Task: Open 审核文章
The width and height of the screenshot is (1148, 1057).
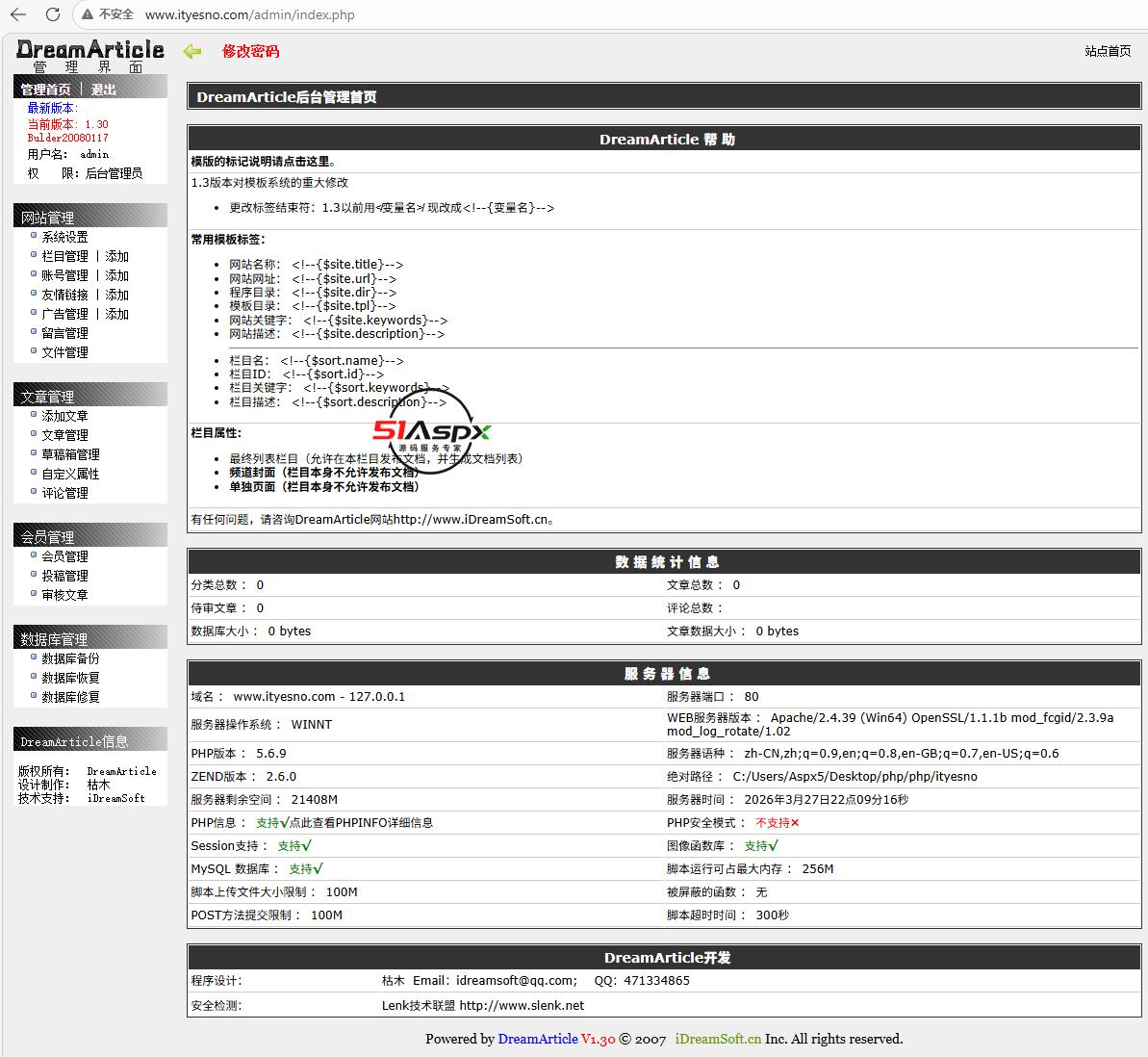Action: coord(64,595)
